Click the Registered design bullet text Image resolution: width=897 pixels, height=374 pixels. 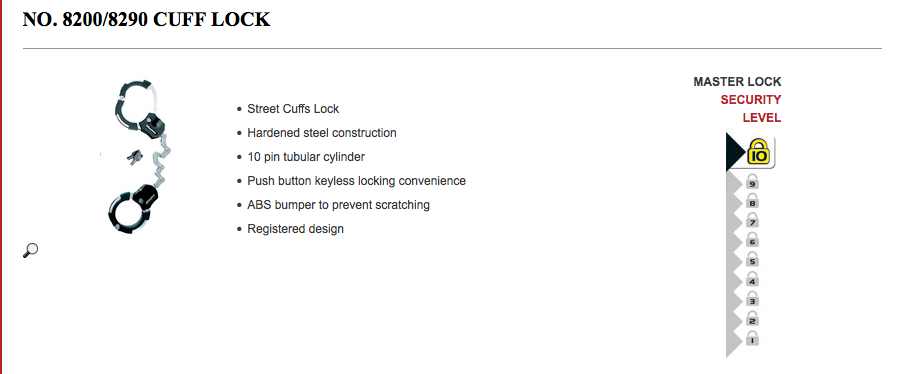(295, 229)
